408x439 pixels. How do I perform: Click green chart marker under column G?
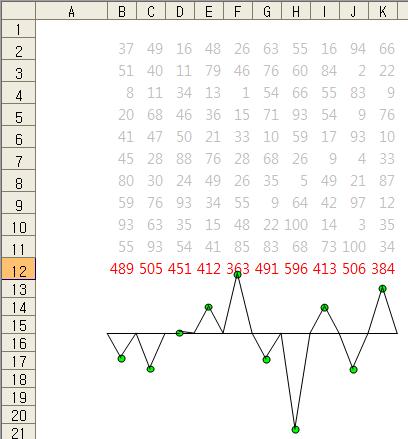(266, 360)
